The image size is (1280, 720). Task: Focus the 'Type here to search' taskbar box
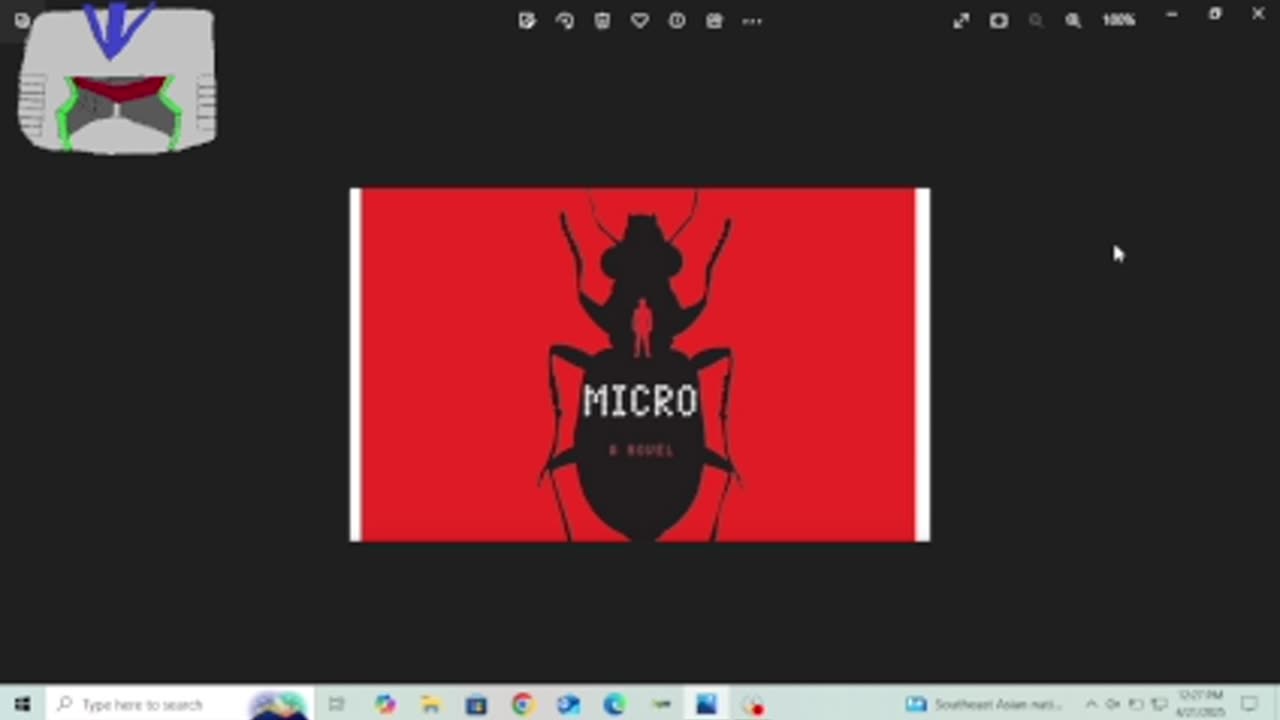pyautogui.click(x=180, y=704)
